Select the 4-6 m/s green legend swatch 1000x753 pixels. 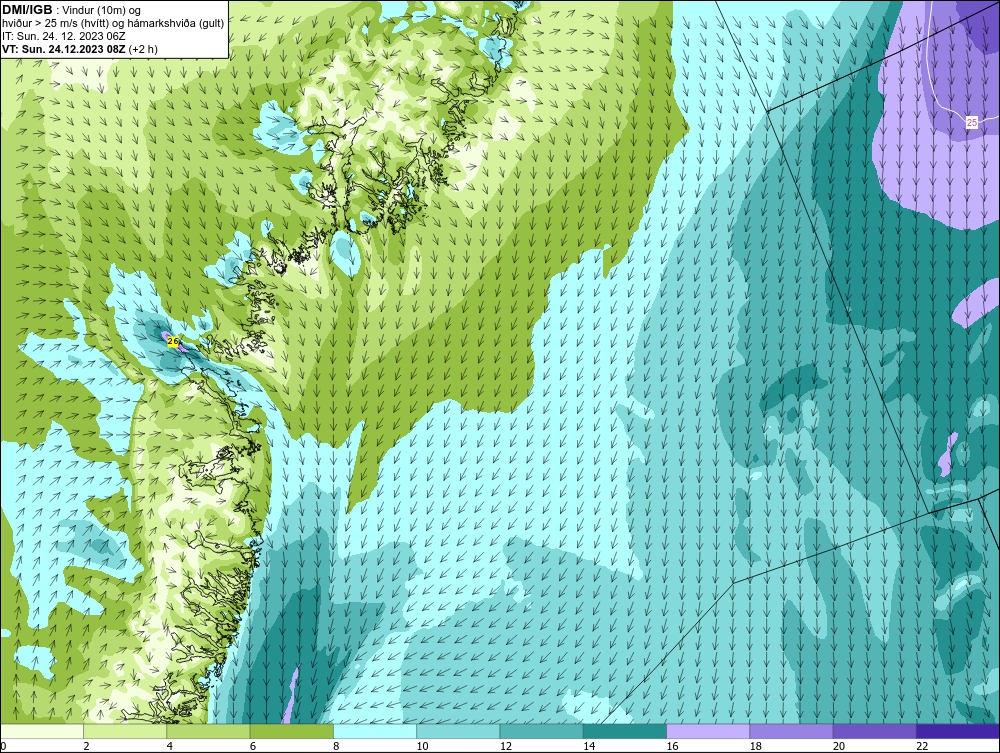tap(209, 731)
